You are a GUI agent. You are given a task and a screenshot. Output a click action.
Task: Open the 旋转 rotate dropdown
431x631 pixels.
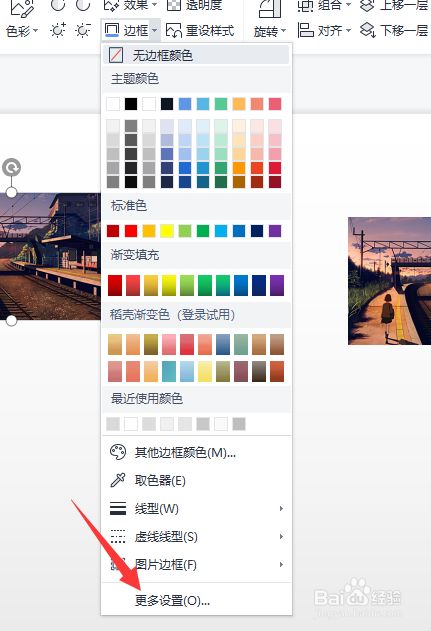pyautogui.click(x=270, y=31)
